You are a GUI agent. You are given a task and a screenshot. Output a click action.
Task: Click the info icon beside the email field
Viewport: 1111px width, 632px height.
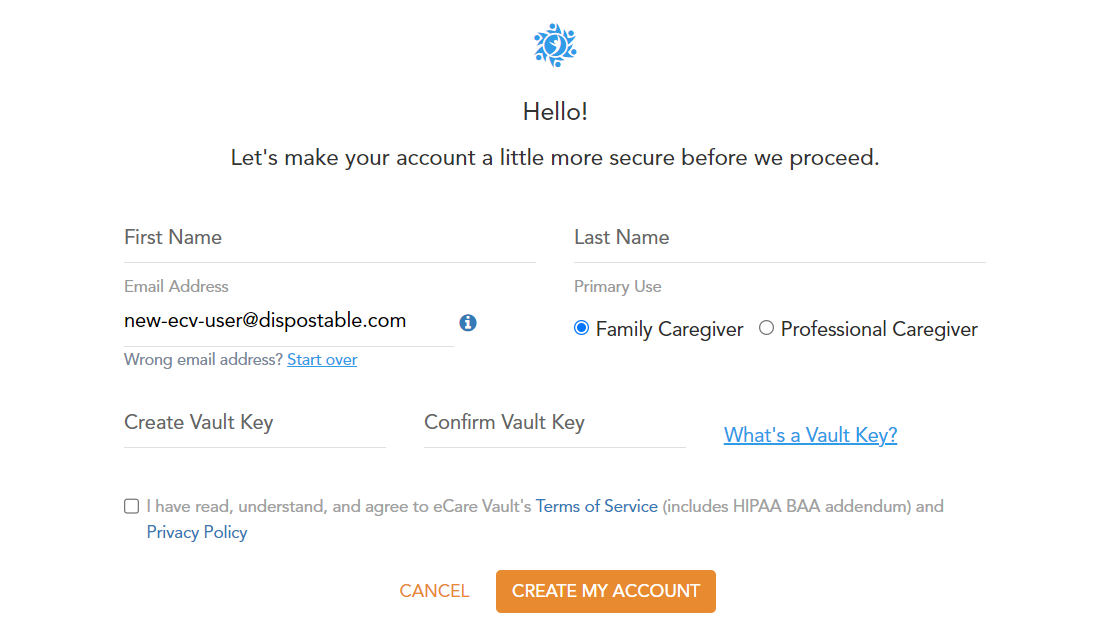(468, 322)
